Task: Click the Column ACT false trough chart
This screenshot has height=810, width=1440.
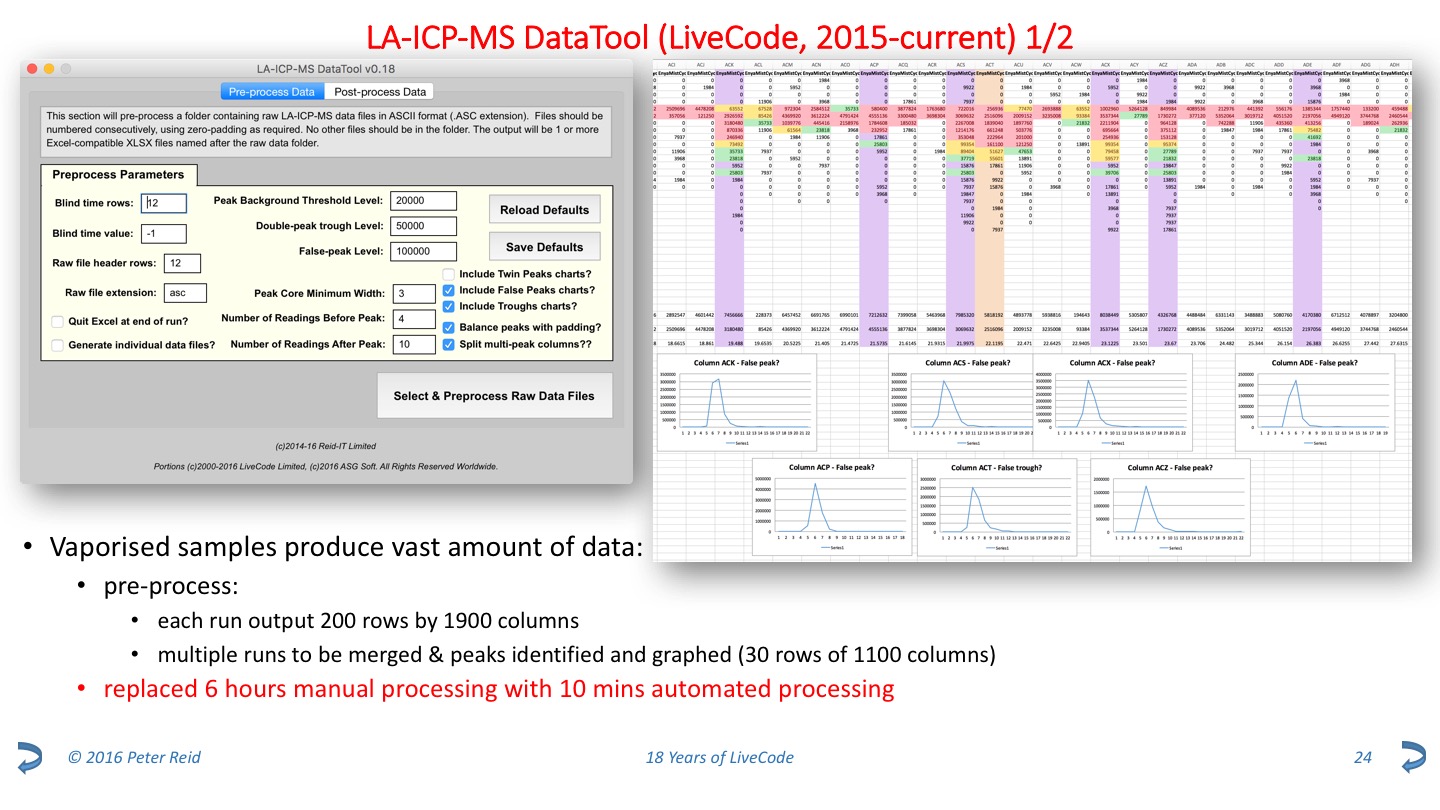Action: [x=996, y=508]
